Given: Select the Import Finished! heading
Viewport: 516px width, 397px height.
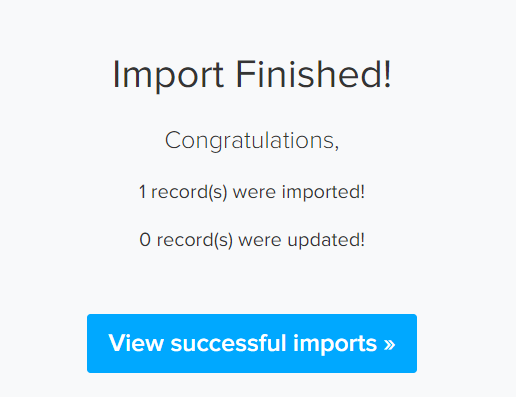Looking at the screenshot, I should point(252,75).
